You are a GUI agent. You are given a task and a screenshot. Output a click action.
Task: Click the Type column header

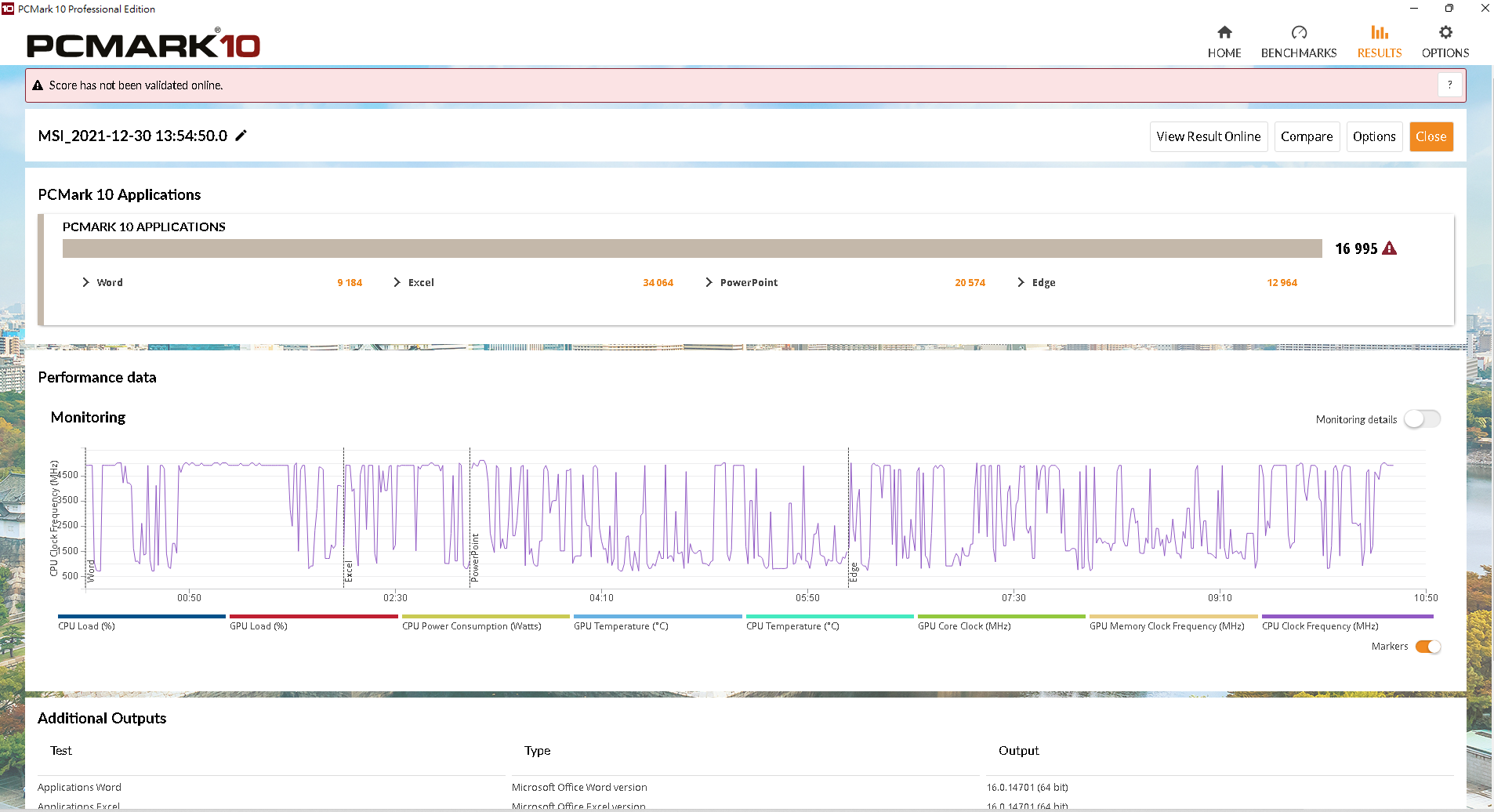coord(538,751)
